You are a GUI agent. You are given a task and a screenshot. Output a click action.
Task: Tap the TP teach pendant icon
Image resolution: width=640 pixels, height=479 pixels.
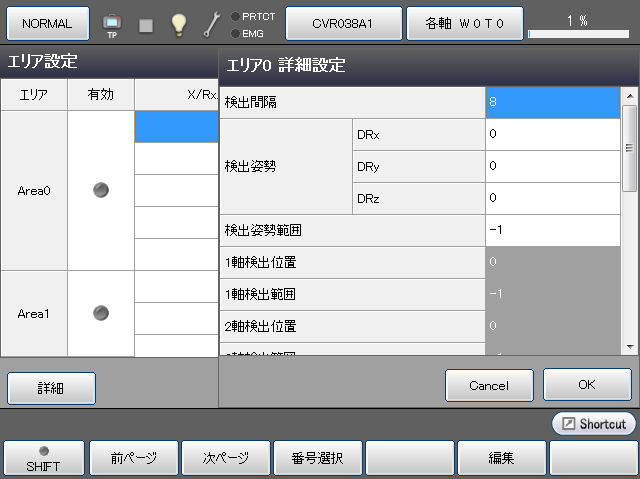[x=112, y=24]
